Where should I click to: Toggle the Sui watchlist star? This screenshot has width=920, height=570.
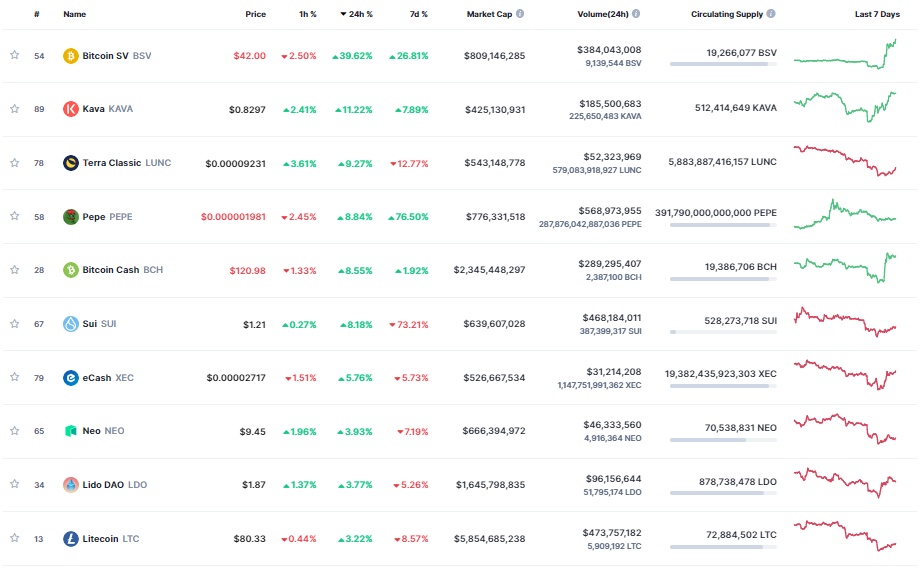coord(15,323)
